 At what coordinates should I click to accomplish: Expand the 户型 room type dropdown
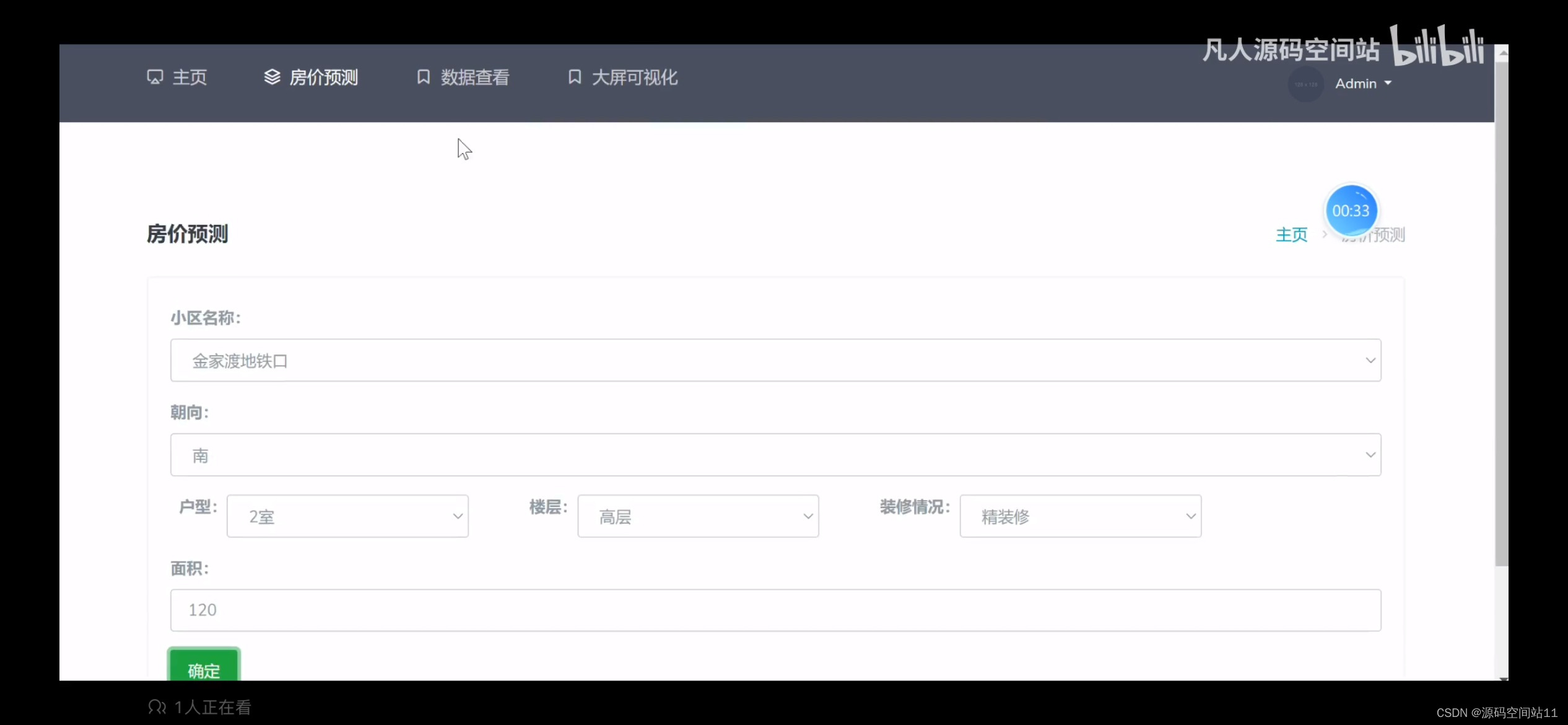point(347,516)
